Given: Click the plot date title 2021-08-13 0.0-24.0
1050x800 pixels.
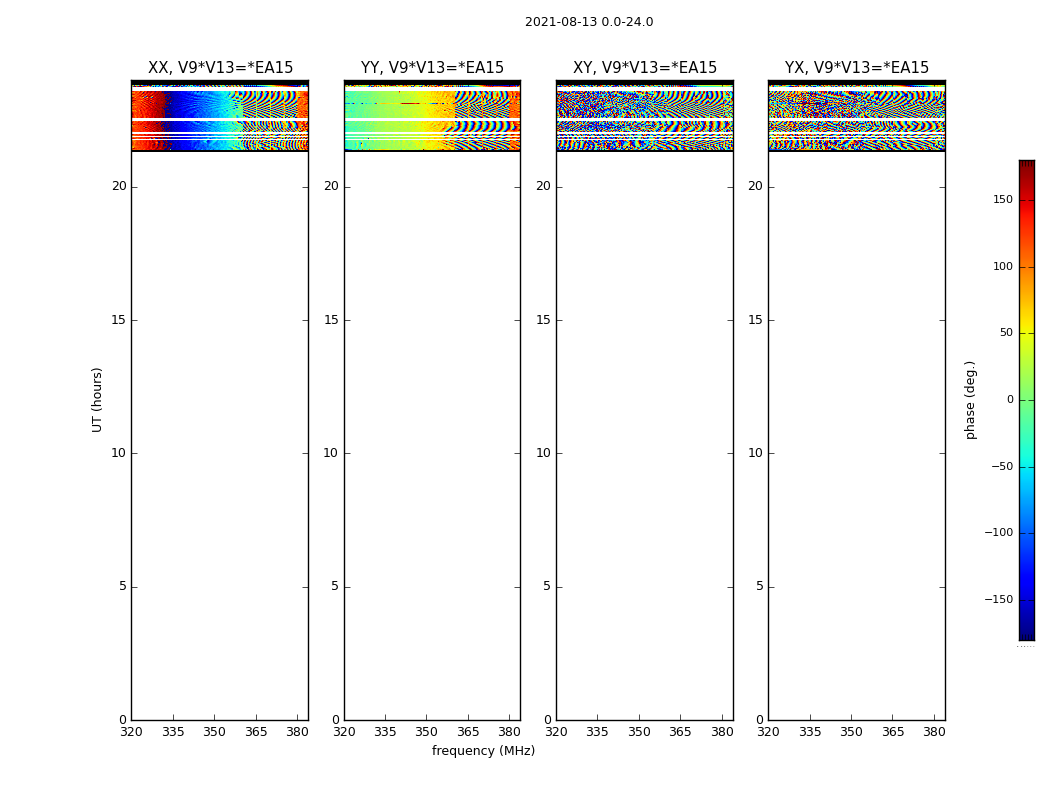Looking at the screenshot, I should [x=589, y=22].
